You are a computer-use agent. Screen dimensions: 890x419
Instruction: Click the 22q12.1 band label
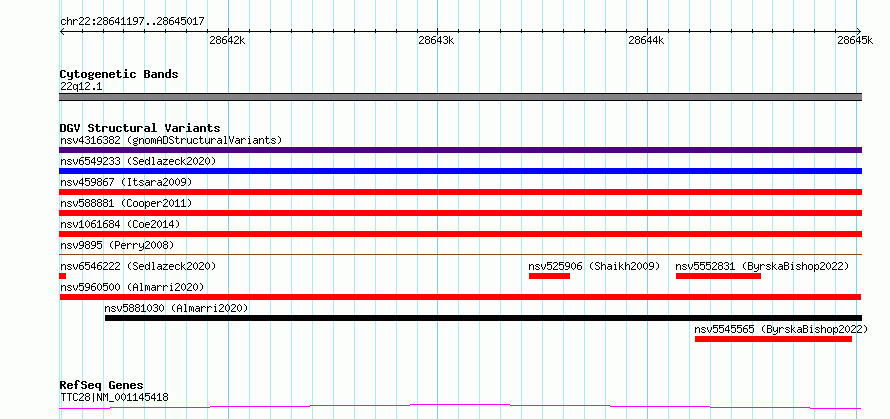(x=81, y=86)
